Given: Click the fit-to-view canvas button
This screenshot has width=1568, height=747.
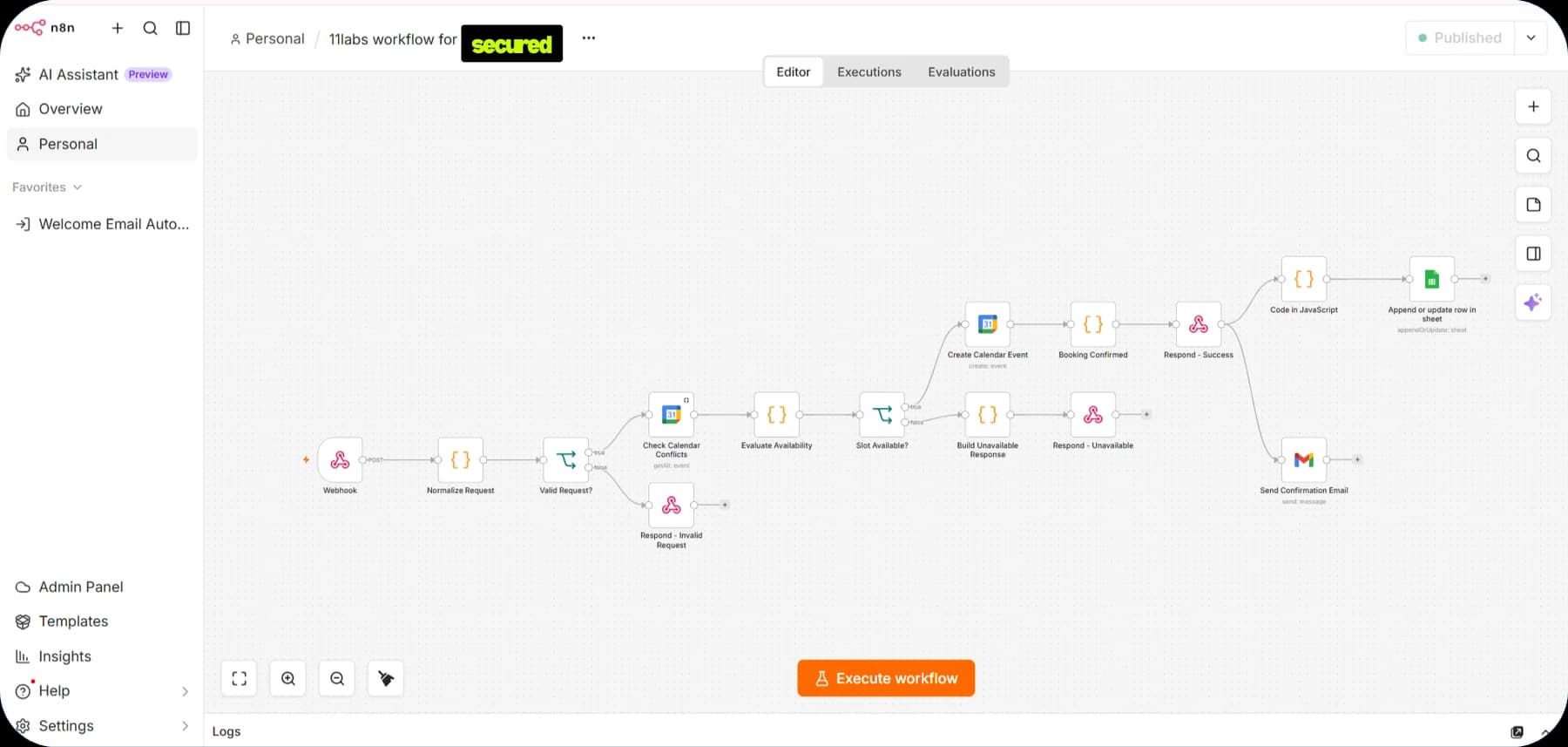Looking at the screenshot, I should 240,678.
